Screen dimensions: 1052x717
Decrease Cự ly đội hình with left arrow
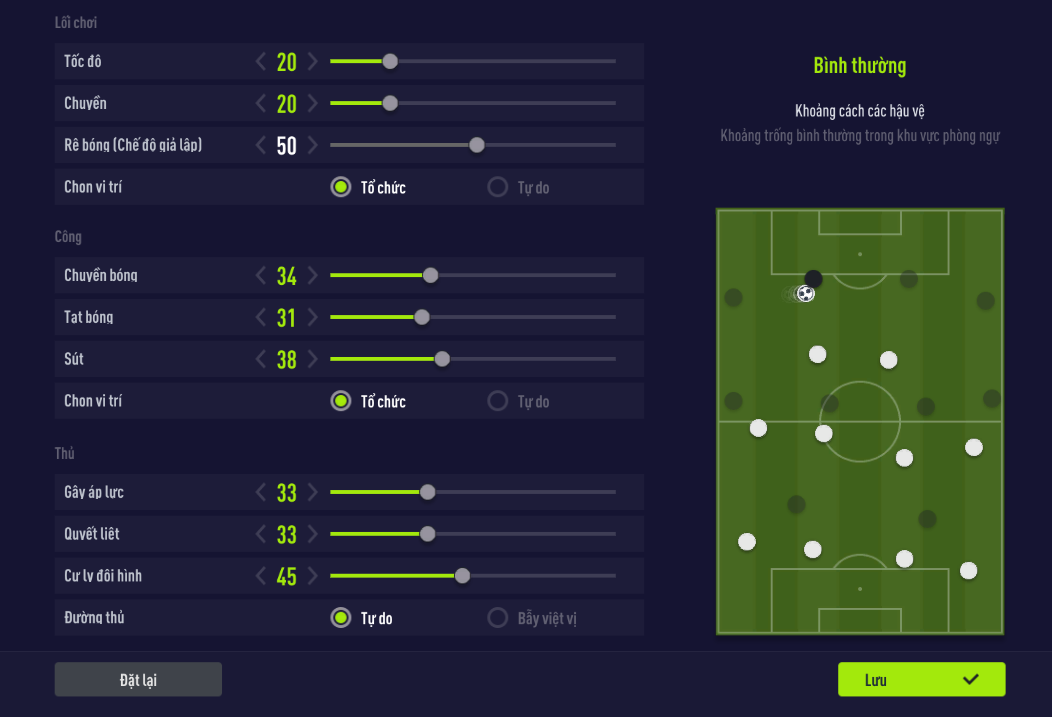tap(261, 576)
